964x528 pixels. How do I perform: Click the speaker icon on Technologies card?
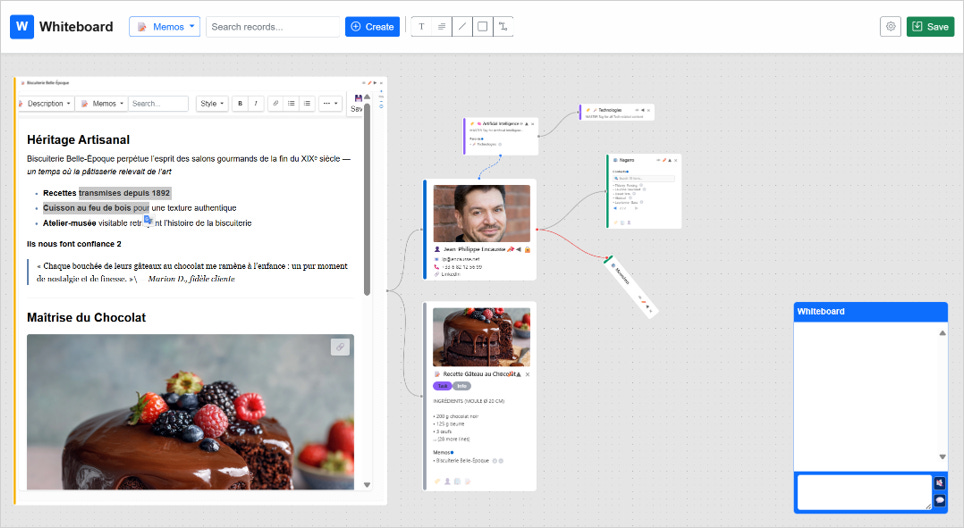tap(642, 110)
